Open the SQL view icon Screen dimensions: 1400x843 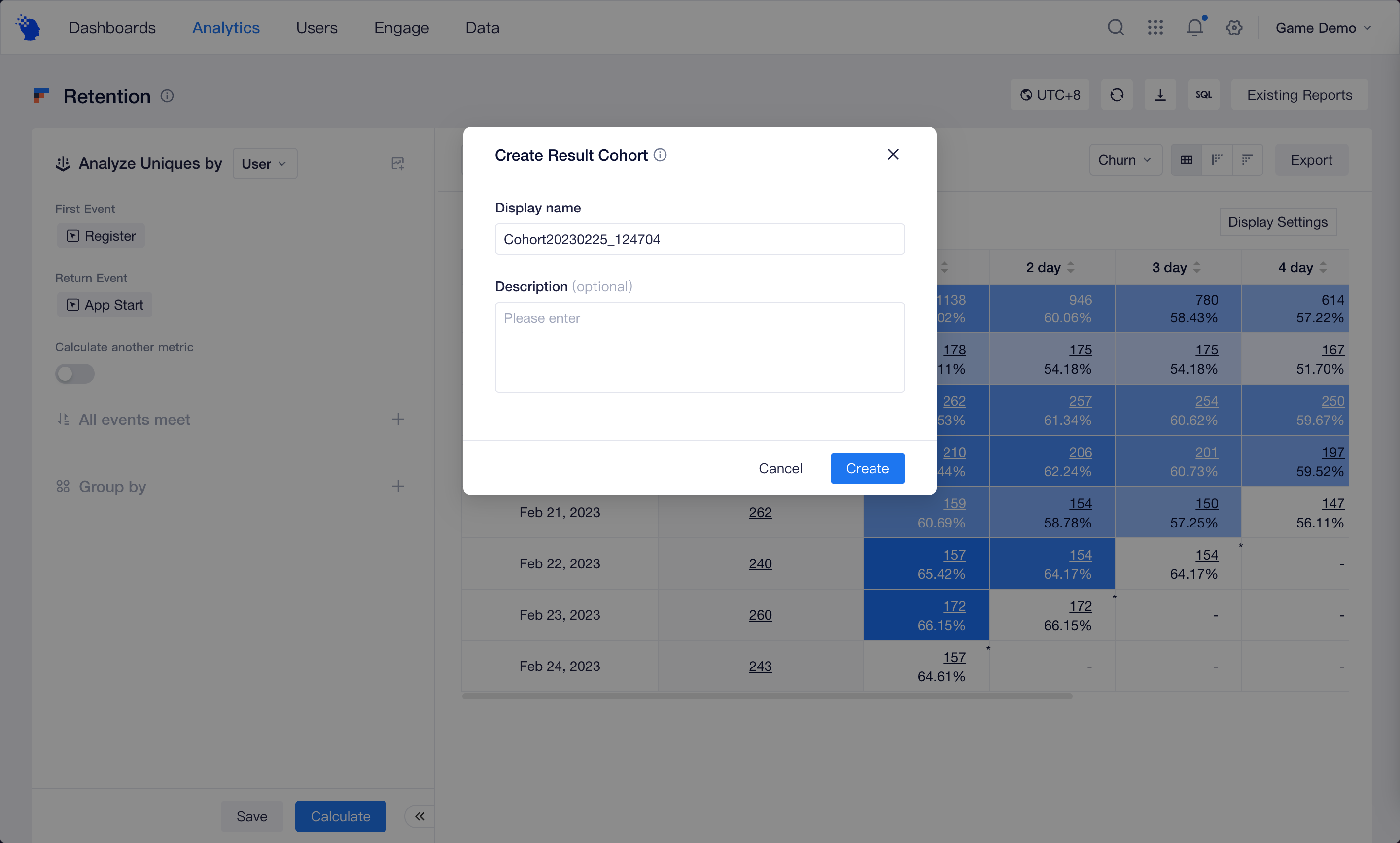(x=1203, y=95)
